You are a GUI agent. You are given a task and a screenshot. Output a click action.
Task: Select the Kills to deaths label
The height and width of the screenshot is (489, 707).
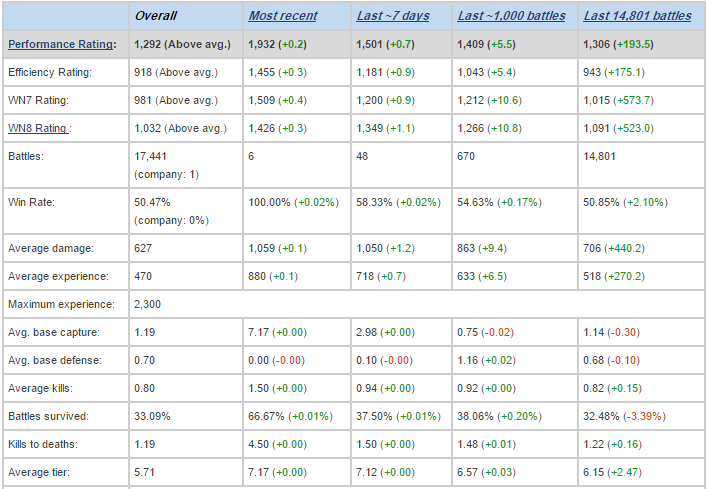tap(43, 444)
